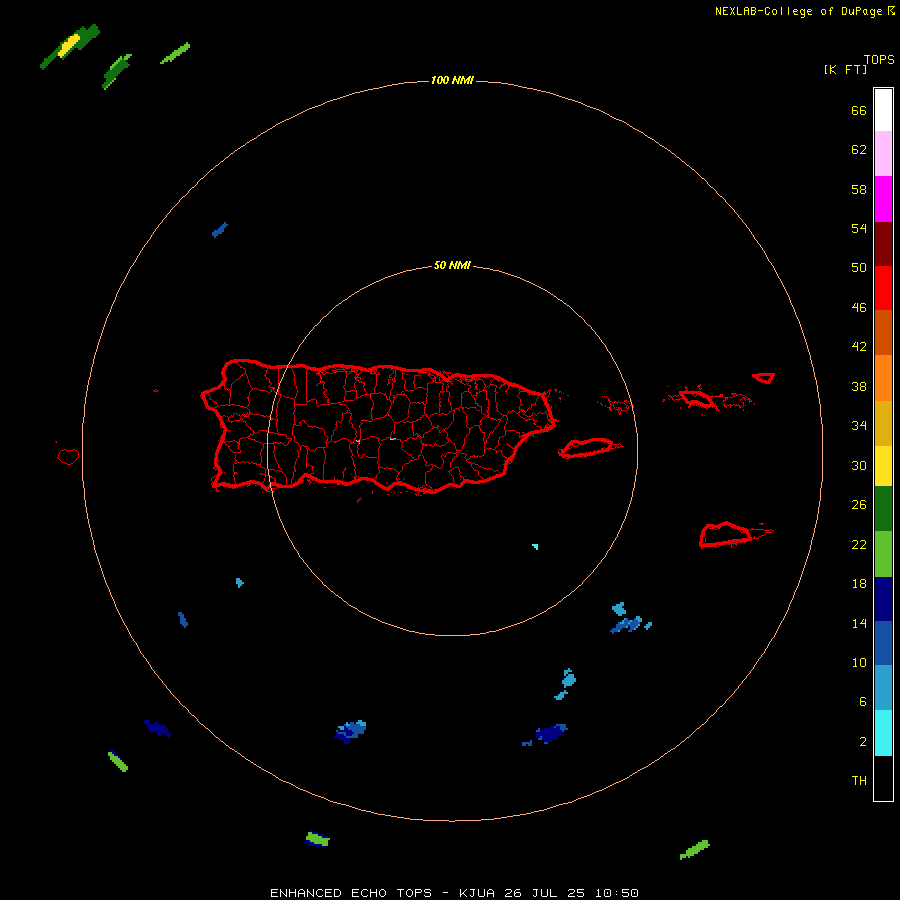Click the light pink legend swatch
Image resolution: width=900 pixels, height=900 pixels.
tap(883, 153)
